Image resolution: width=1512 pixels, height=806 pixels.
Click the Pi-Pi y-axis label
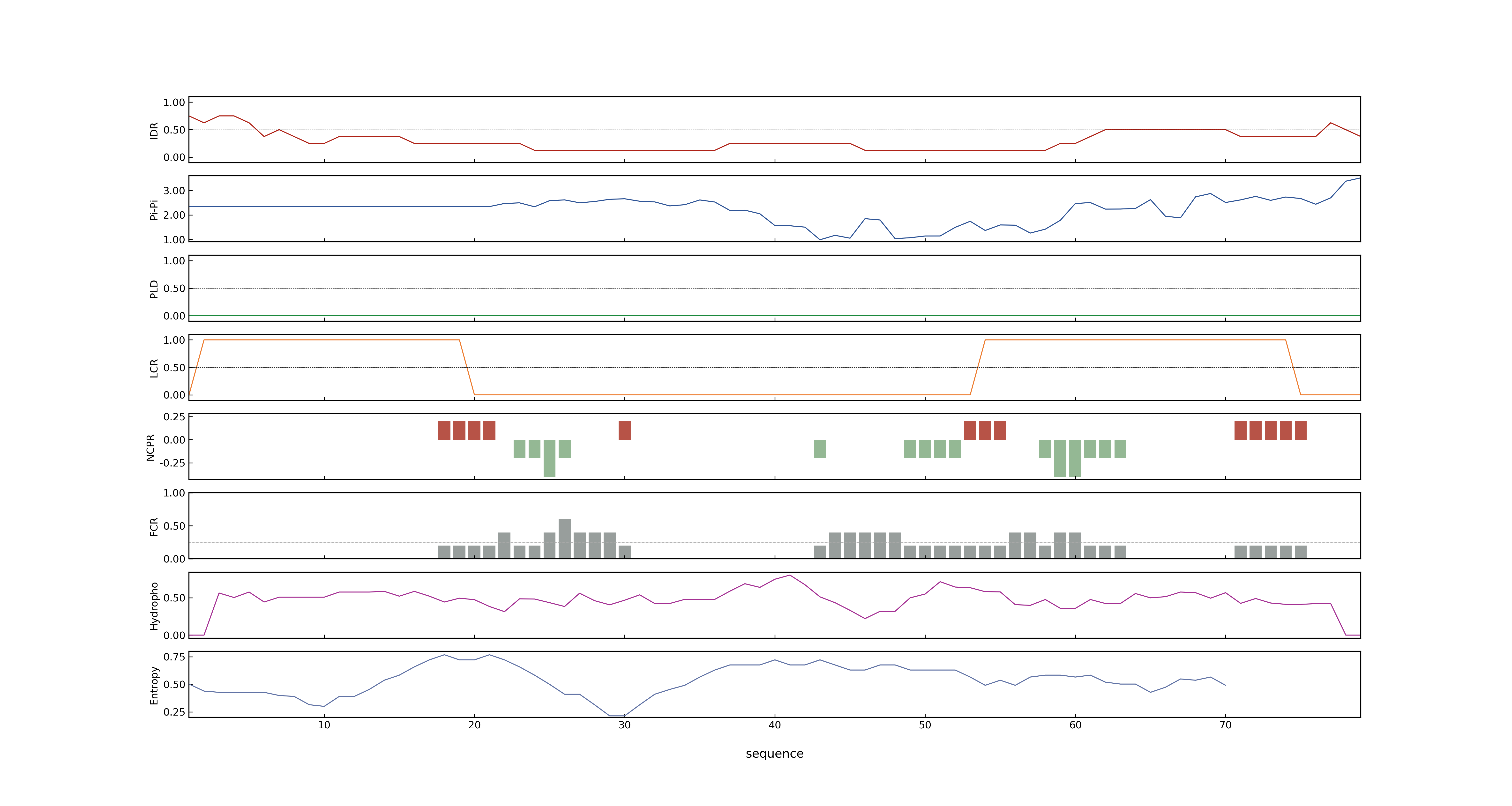tap(154, 209)
